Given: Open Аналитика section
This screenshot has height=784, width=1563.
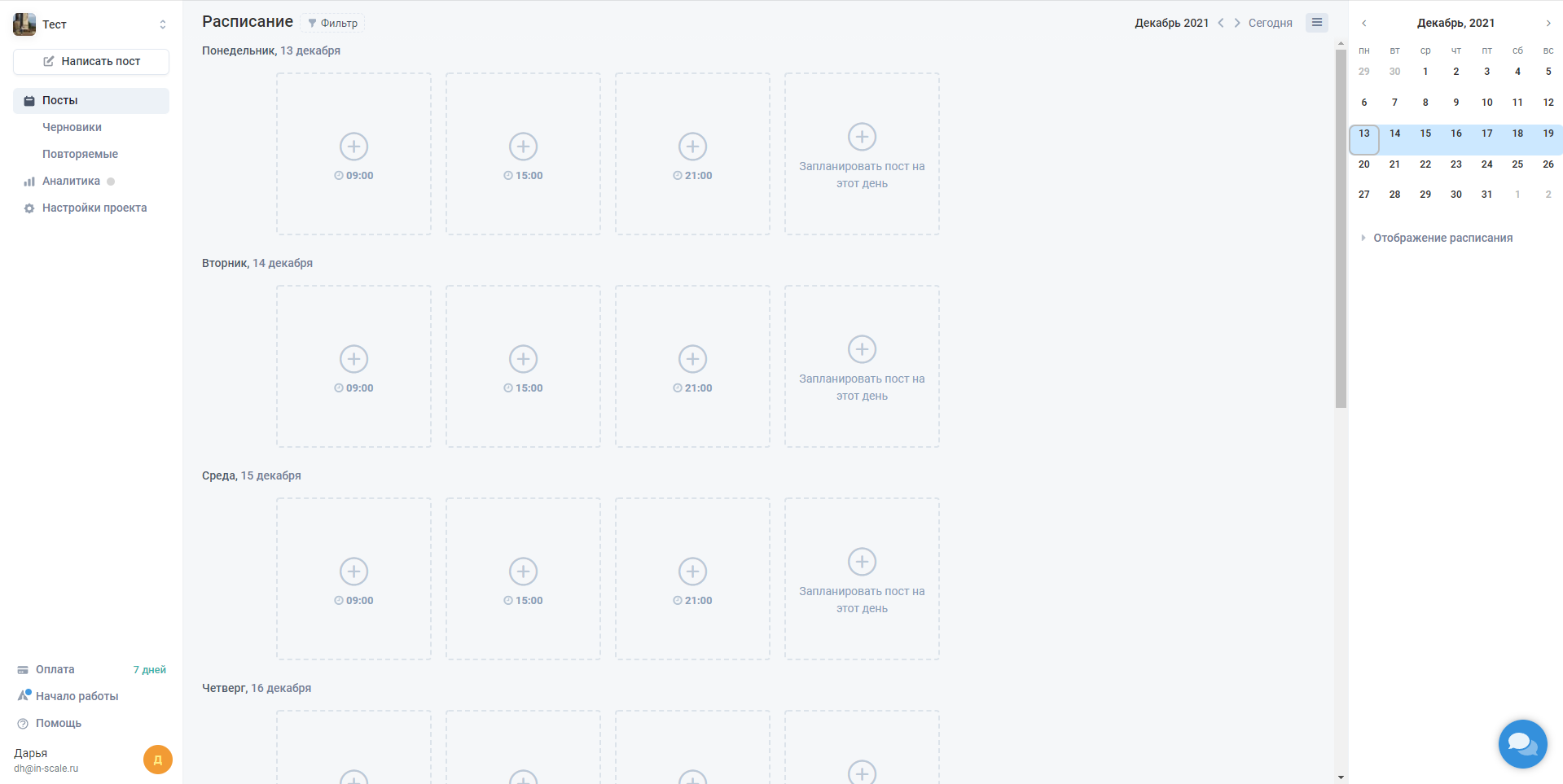Looking at the screenshot, I should tap(71, 181).
